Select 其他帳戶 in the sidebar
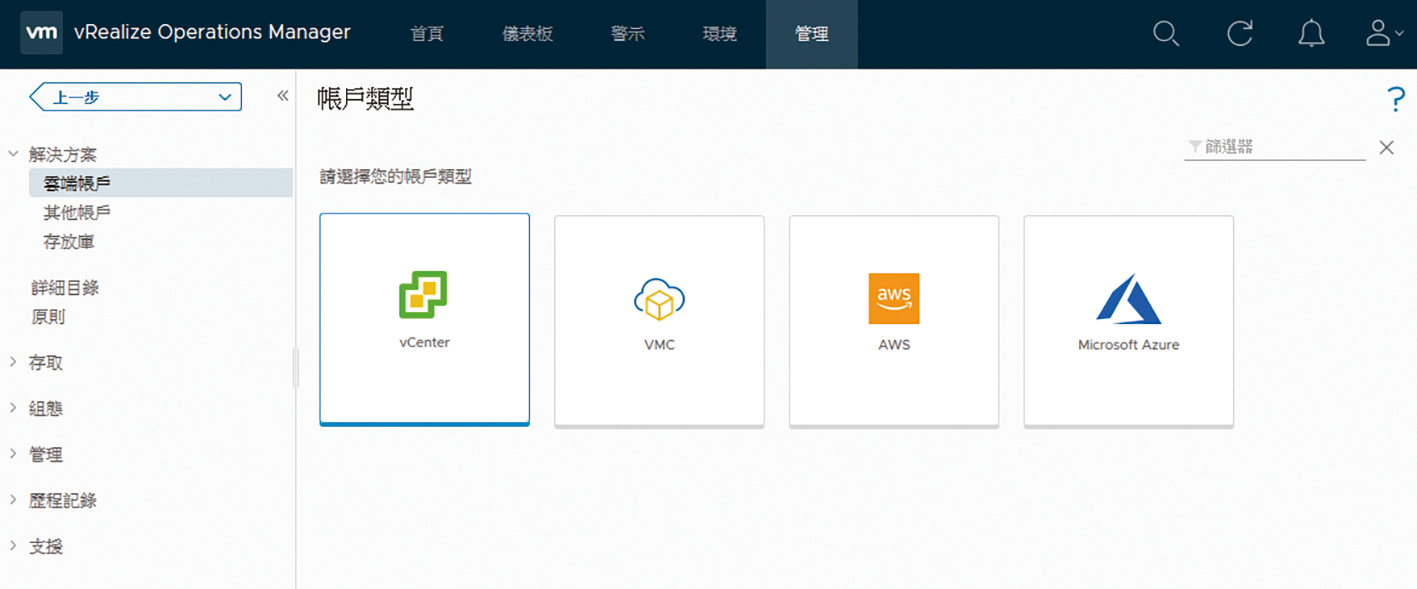1417x589 pixels. 77,212
